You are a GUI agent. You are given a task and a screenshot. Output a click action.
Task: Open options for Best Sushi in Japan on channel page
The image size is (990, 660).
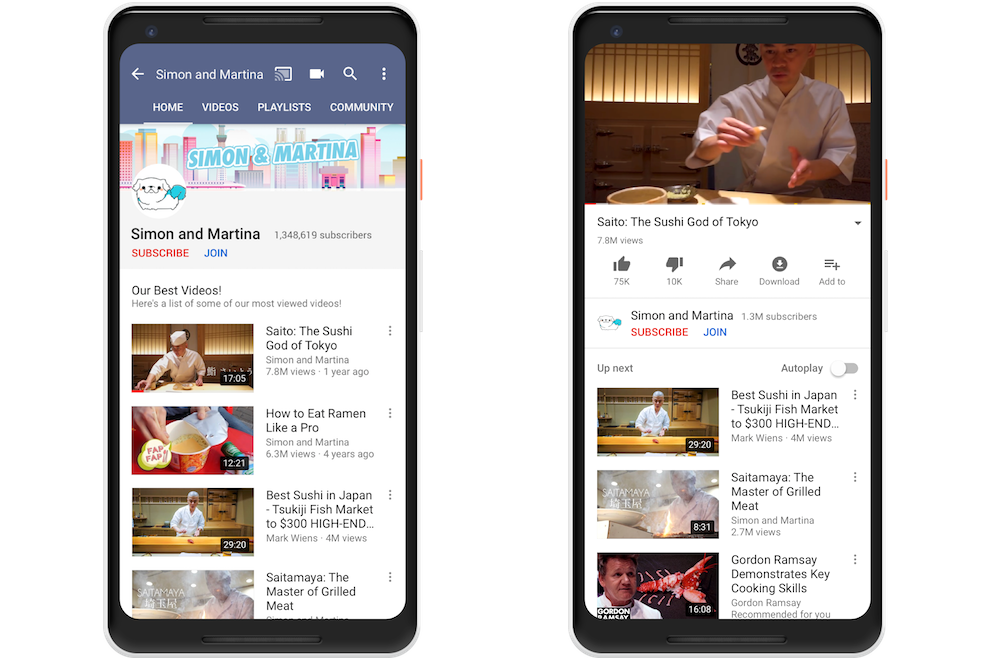tap(390, 495)
